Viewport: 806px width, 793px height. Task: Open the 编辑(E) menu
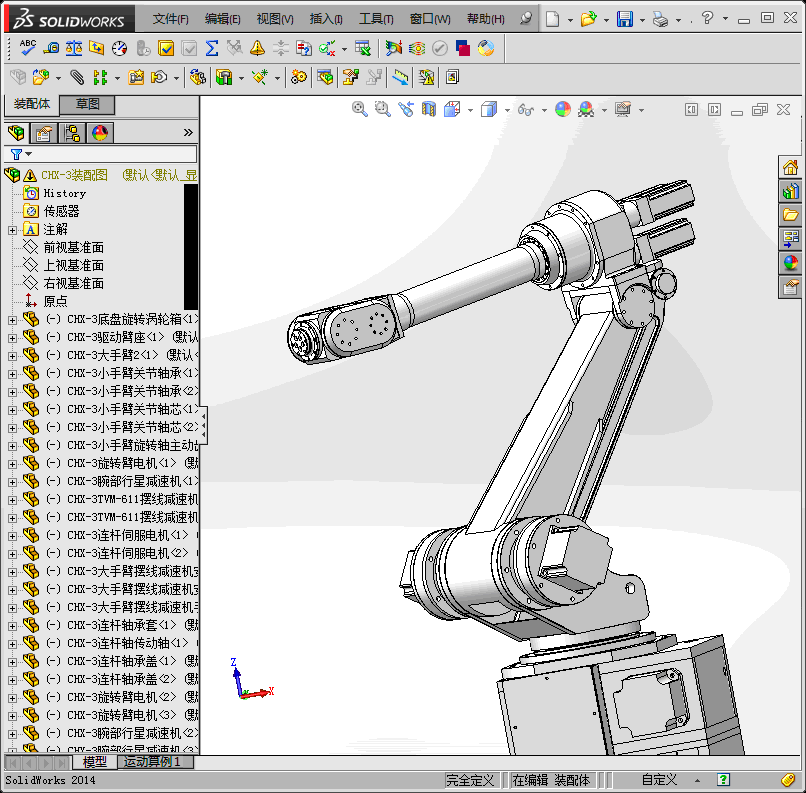point(223,19)
